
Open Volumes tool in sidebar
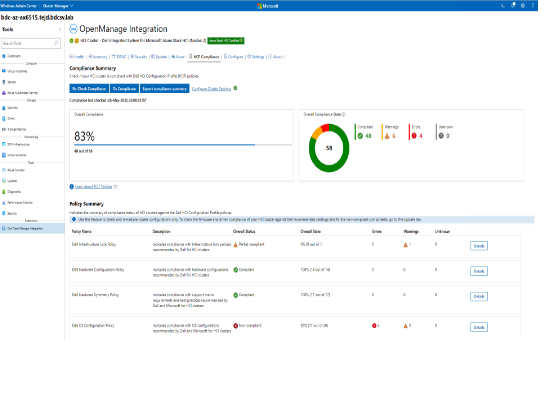click(10, 108)
